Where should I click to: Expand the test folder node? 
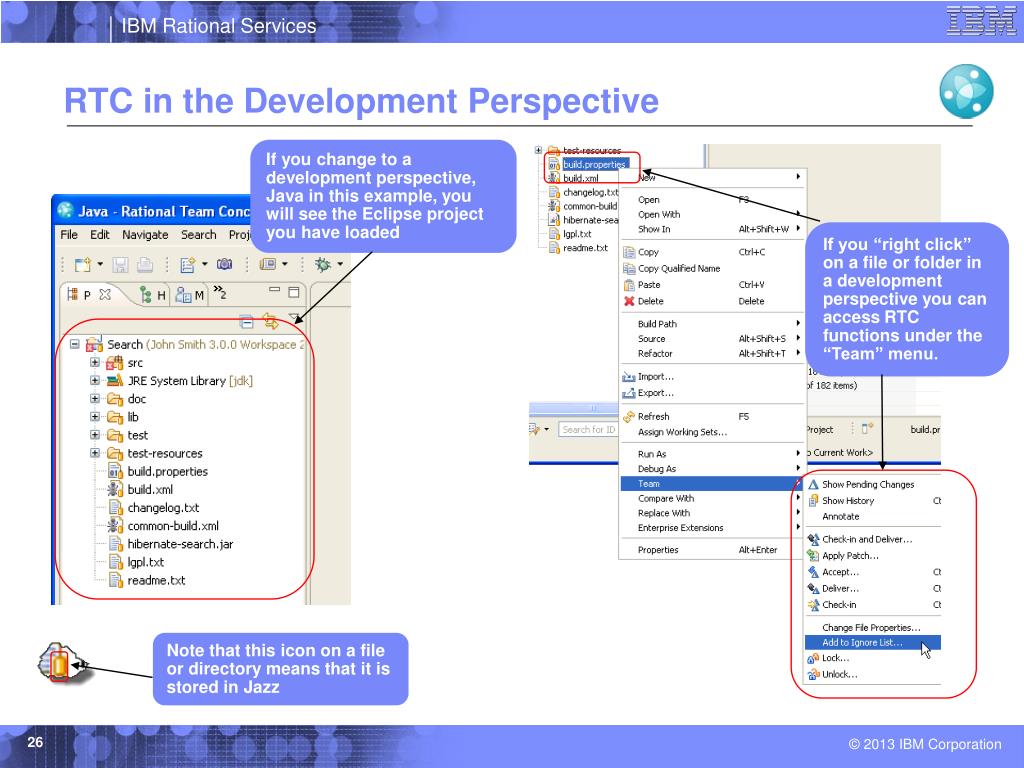tap(95, 434)
